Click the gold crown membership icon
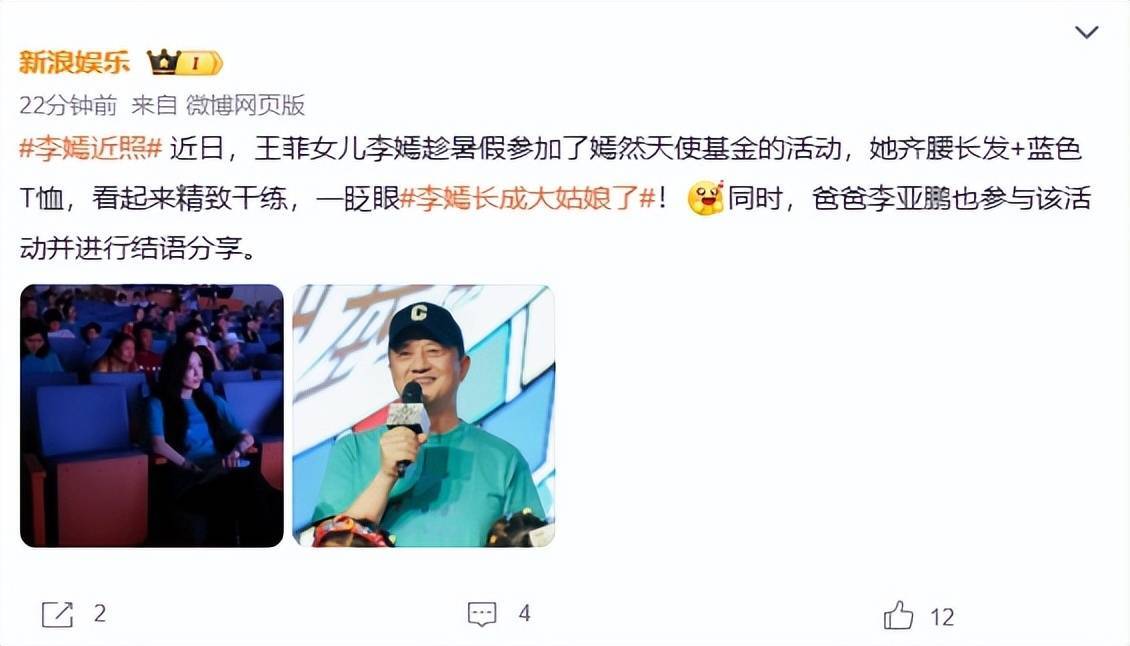 tap(164, 62)
